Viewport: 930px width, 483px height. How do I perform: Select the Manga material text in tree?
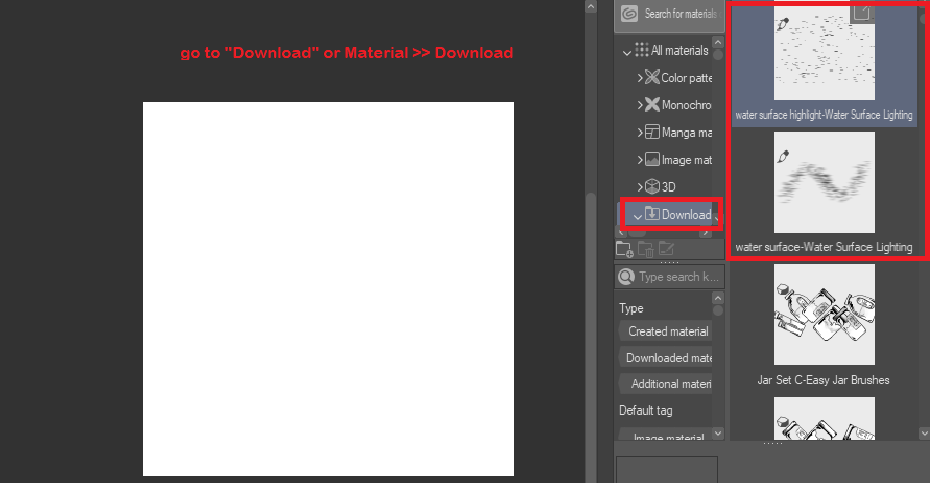pos(687,132)
